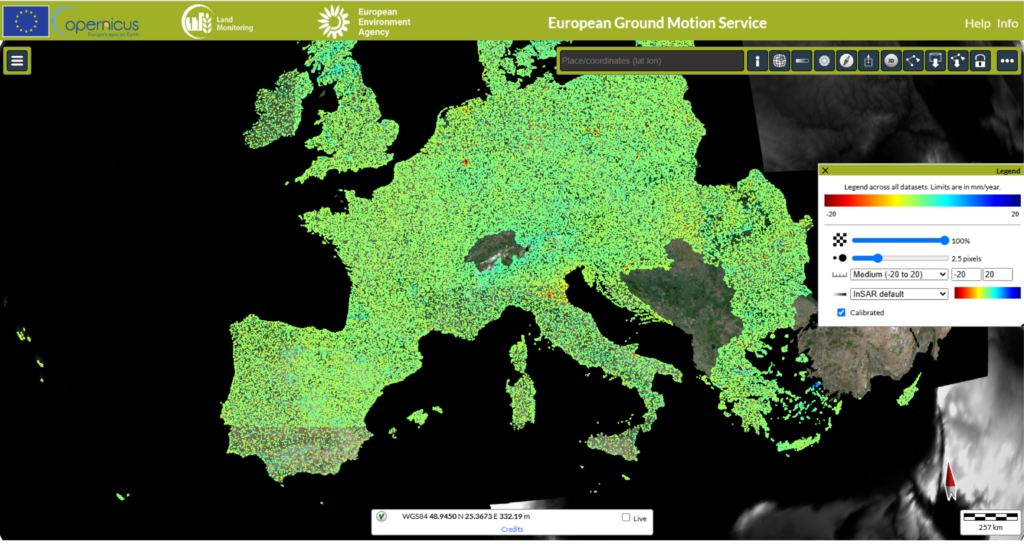Open the Medium (-20 to 20) dropdown
The height and width of the screenshot is (553, 1024).
pyautogui.click(x=899, y=274)
